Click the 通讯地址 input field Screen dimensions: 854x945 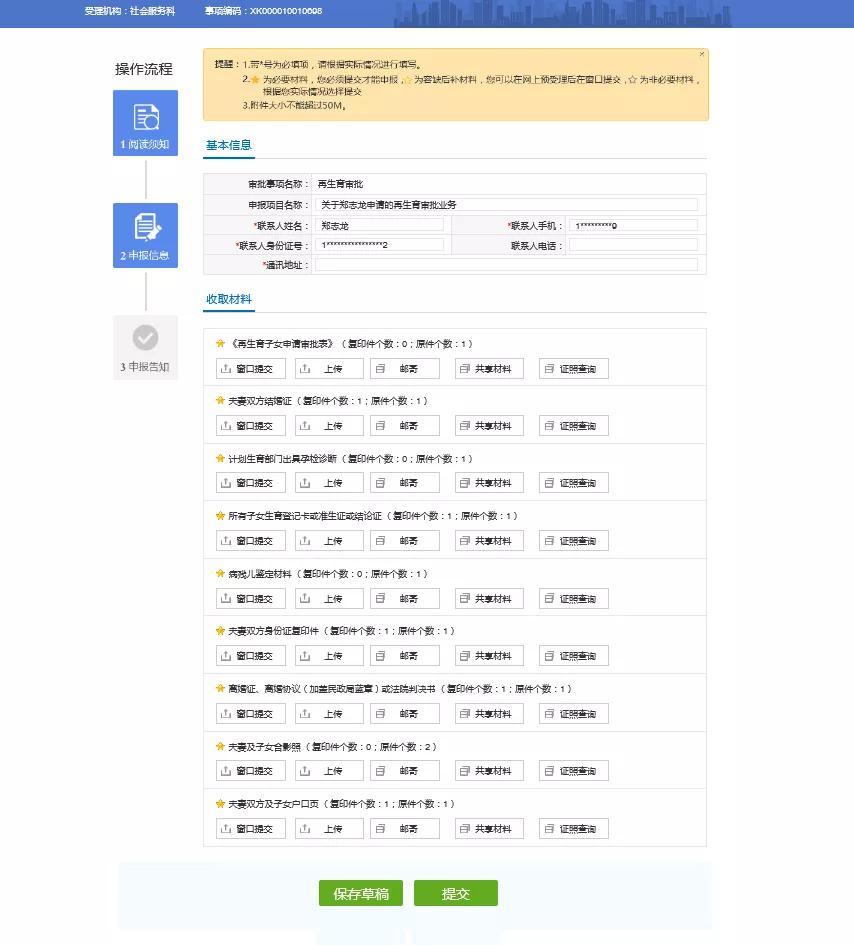506,265
